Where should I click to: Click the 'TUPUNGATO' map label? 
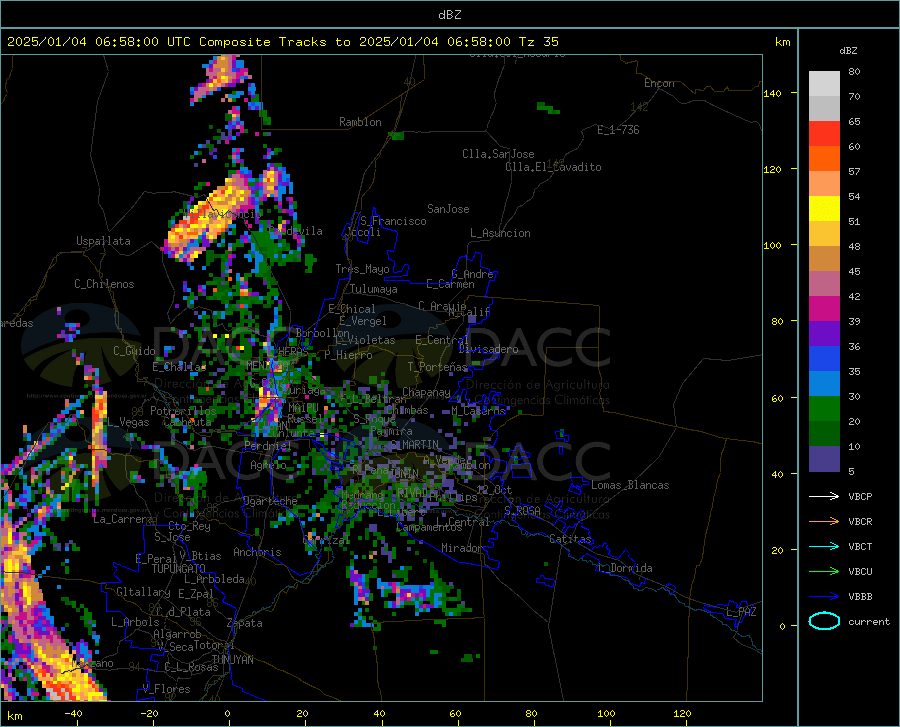(179, 569)
